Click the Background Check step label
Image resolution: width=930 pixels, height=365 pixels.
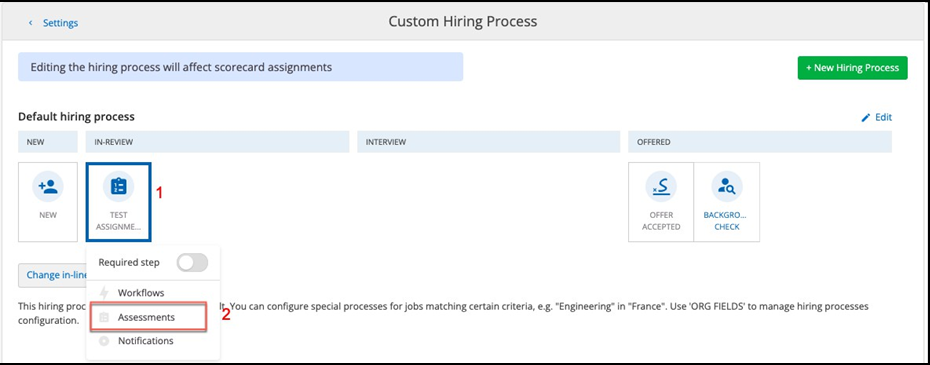pos(727,221)
